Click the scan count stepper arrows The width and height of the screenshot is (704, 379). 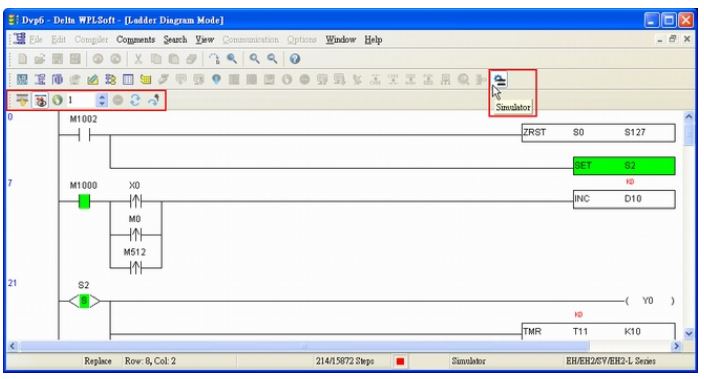[x=102, y=100]
